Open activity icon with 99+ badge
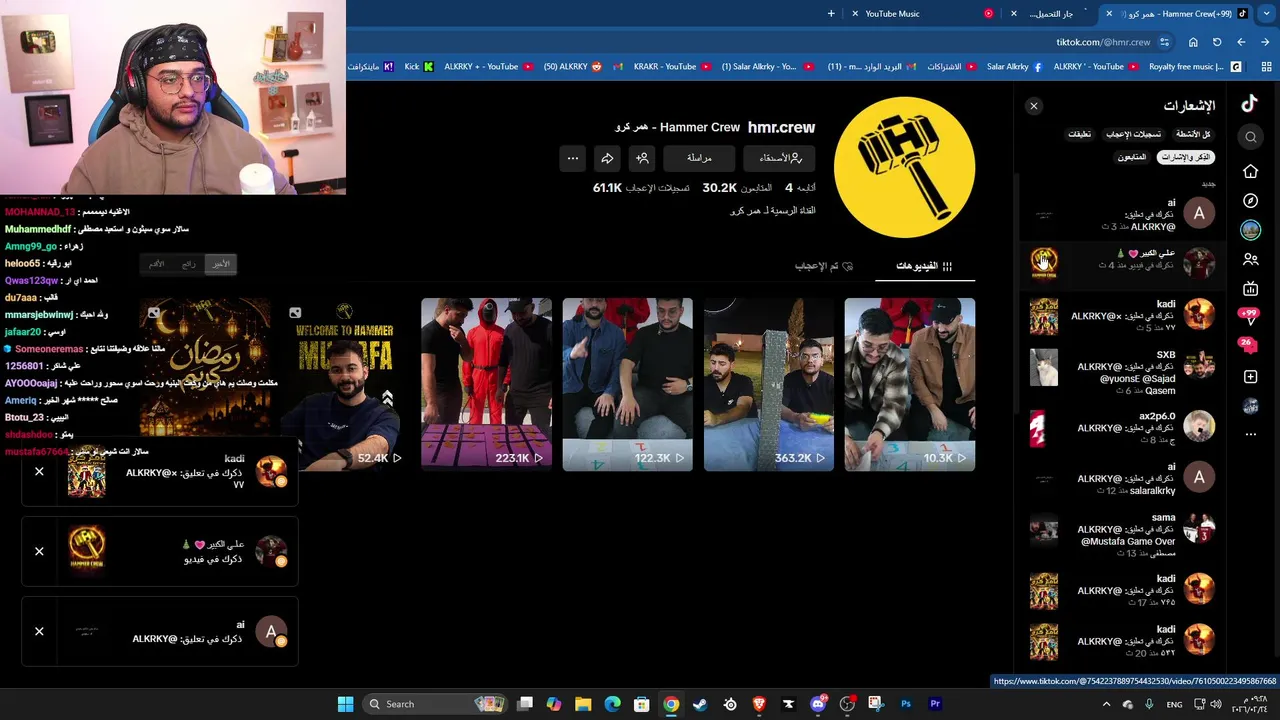 click(x=1249, y=317)
